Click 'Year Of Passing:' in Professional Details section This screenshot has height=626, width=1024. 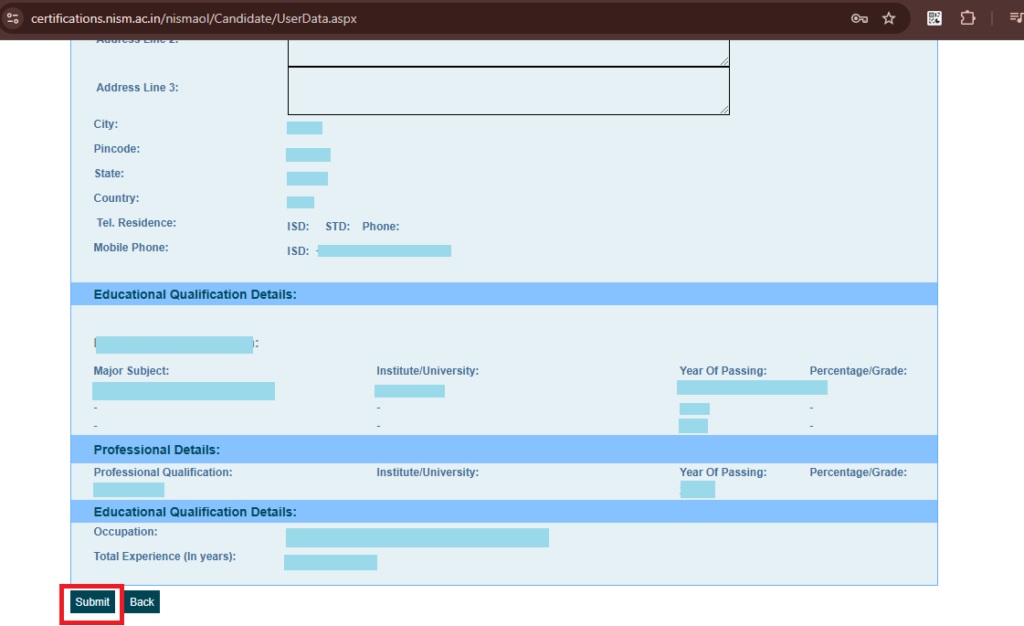click(x=723, y=472)
